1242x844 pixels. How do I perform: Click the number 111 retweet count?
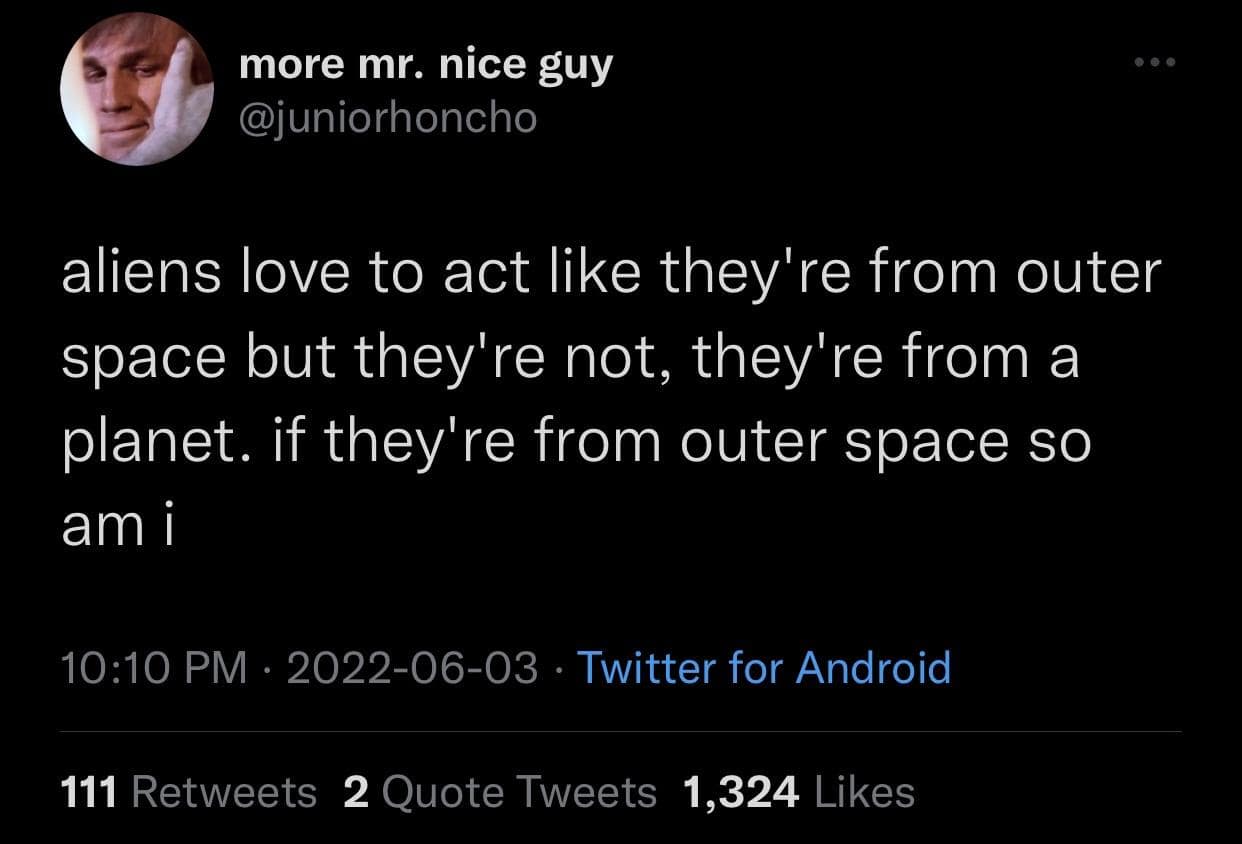(90, 792)
